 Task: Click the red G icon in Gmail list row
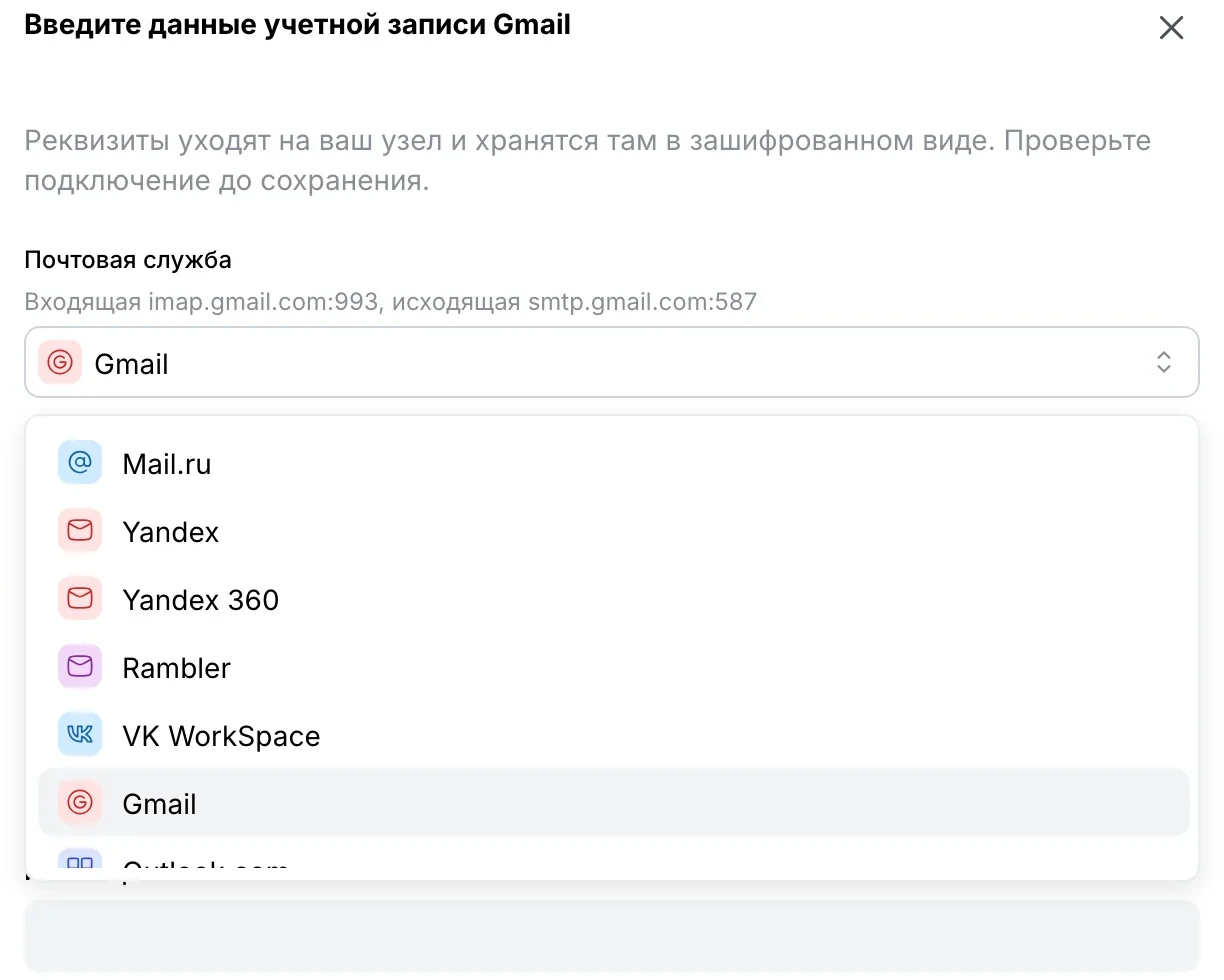click(x=80, y=803)
